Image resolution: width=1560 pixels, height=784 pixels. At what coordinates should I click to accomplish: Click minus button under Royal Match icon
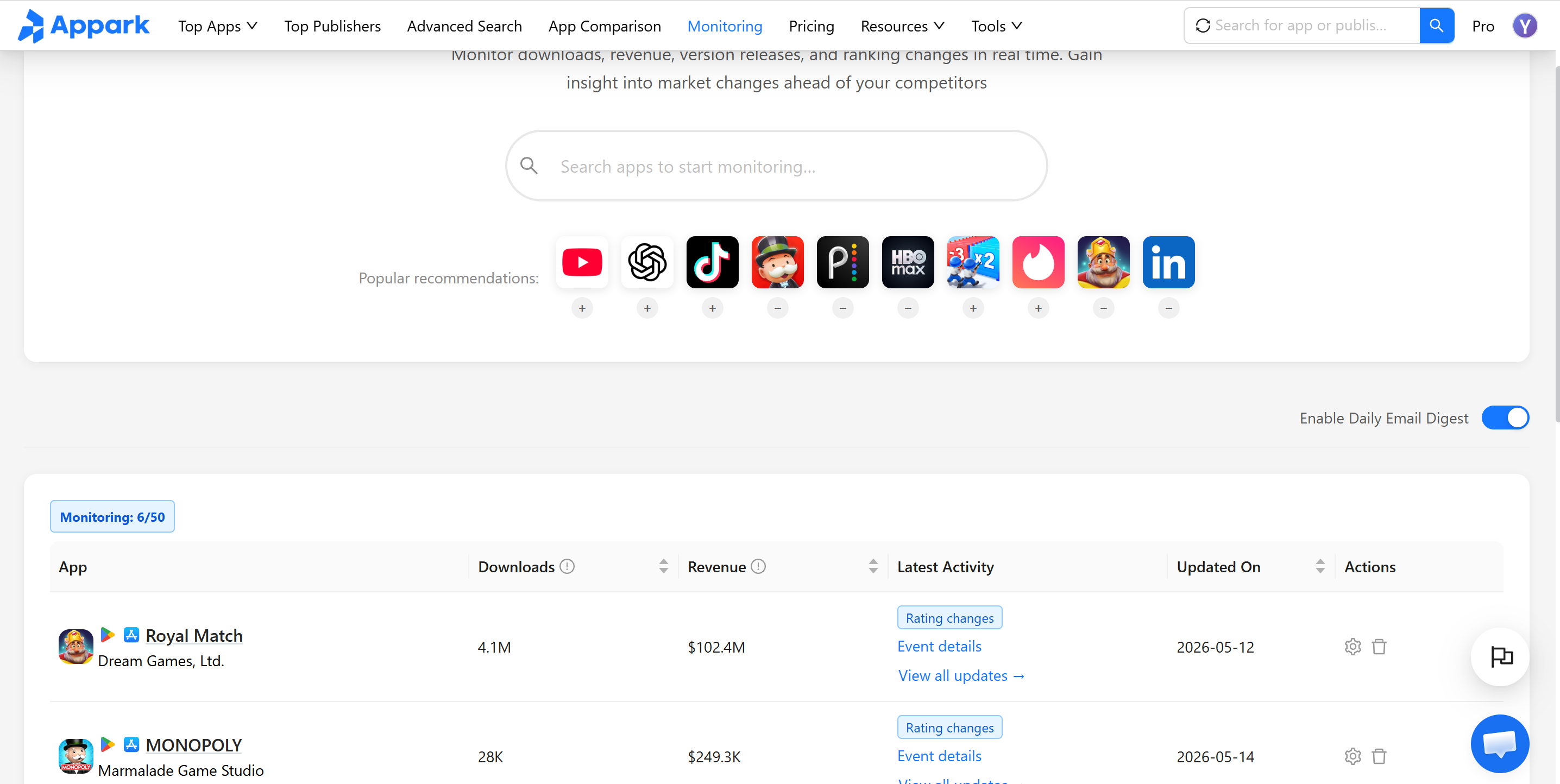(1103, 308)
